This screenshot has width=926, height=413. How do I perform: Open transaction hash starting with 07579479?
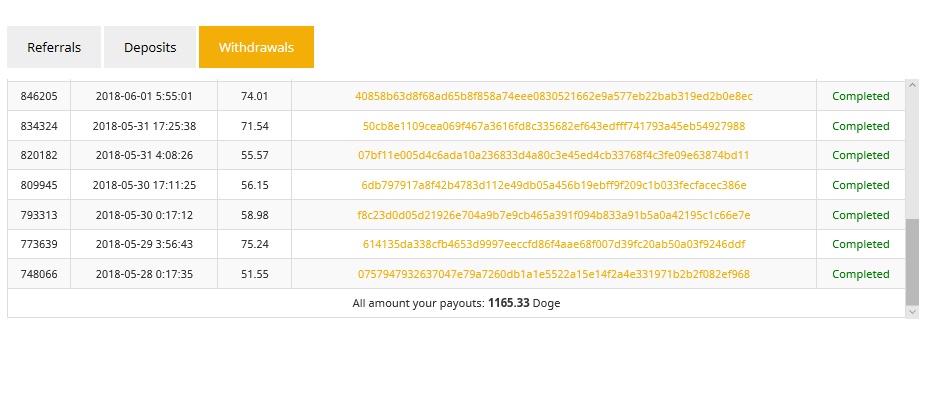click(x=554, y=274)
